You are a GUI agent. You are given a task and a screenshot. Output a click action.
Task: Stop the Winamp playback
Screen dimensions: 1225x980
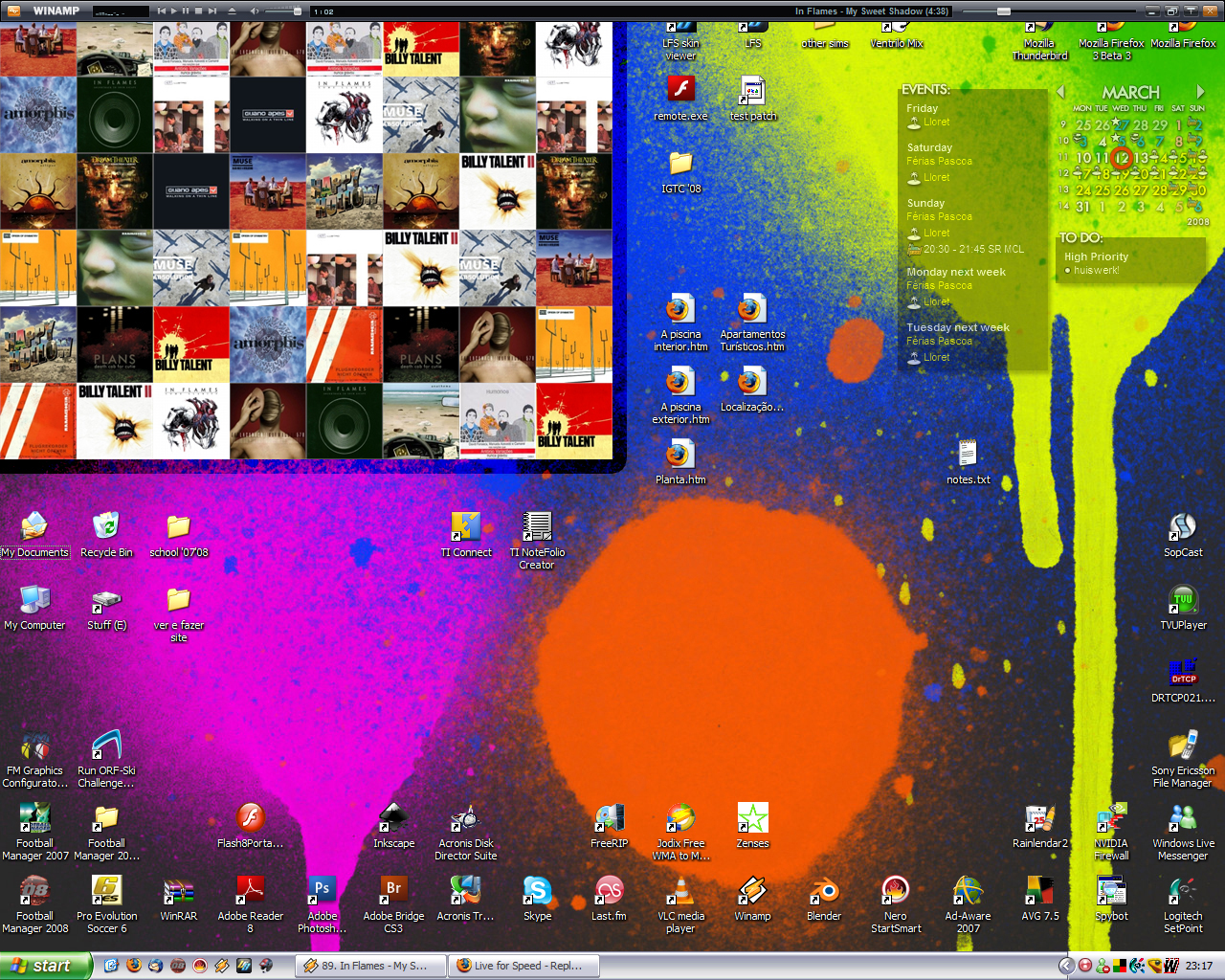[198, 11]
